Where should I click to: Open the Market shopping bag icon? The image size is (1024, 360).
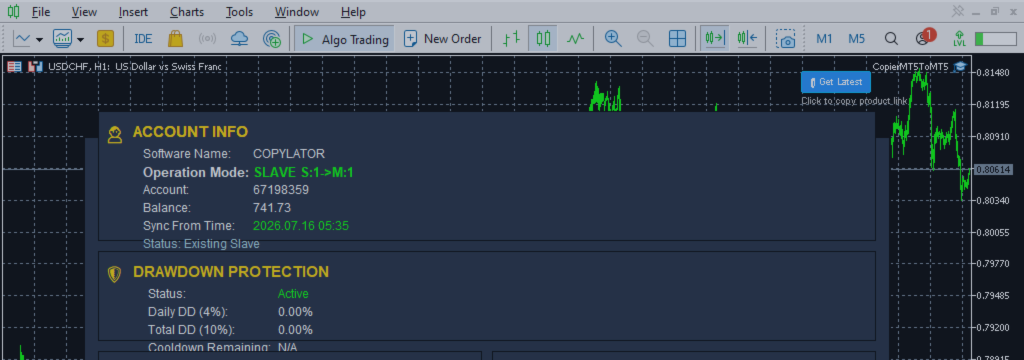[175, 39]
